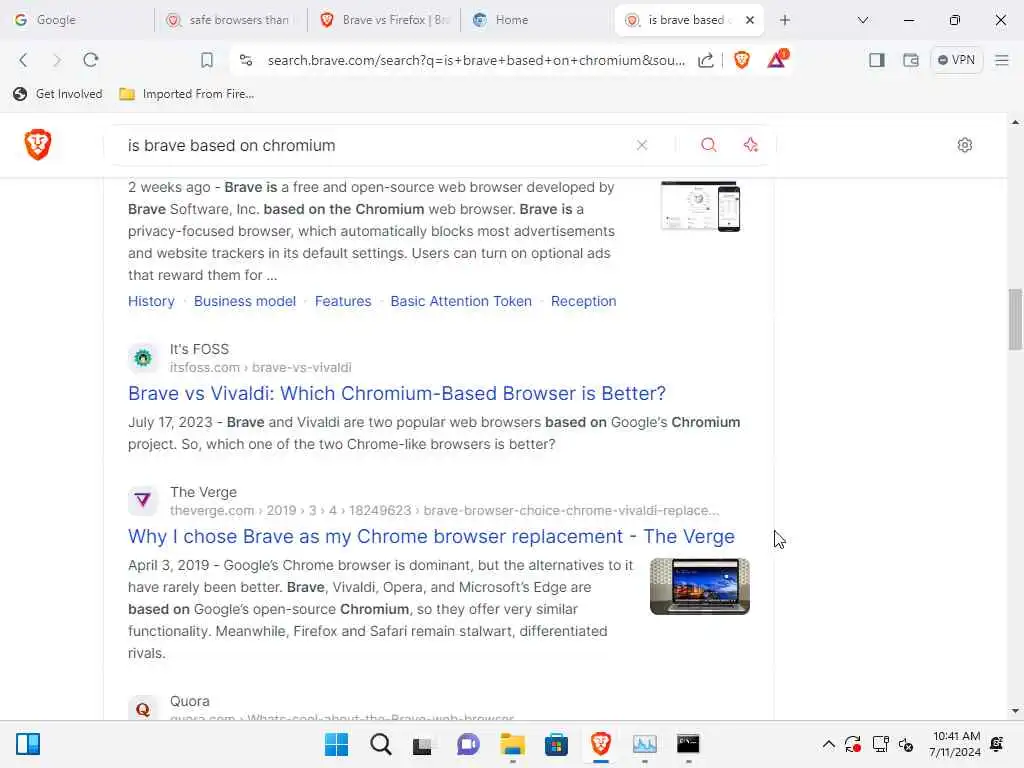Open the VPN button

pyautogui.click(x=957, y=60)
